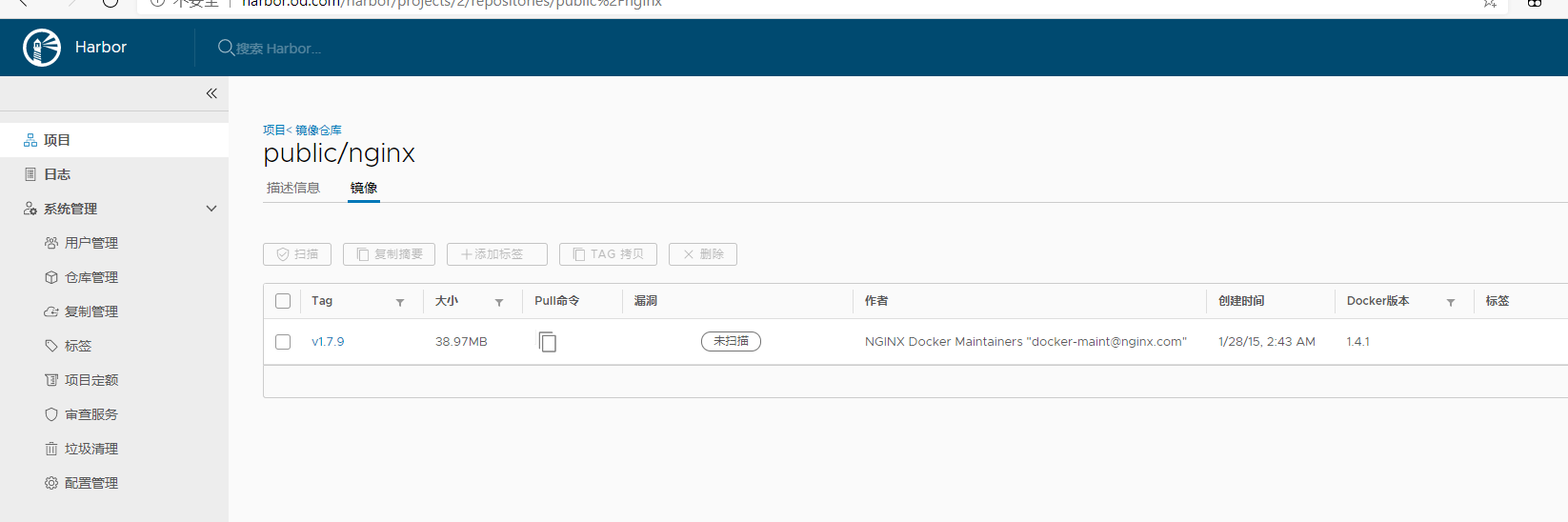Follow the 镜像仓库 breadcrumb link
Image resolution: width=1568 pixels, height=522 pixels.
[318, 130]
